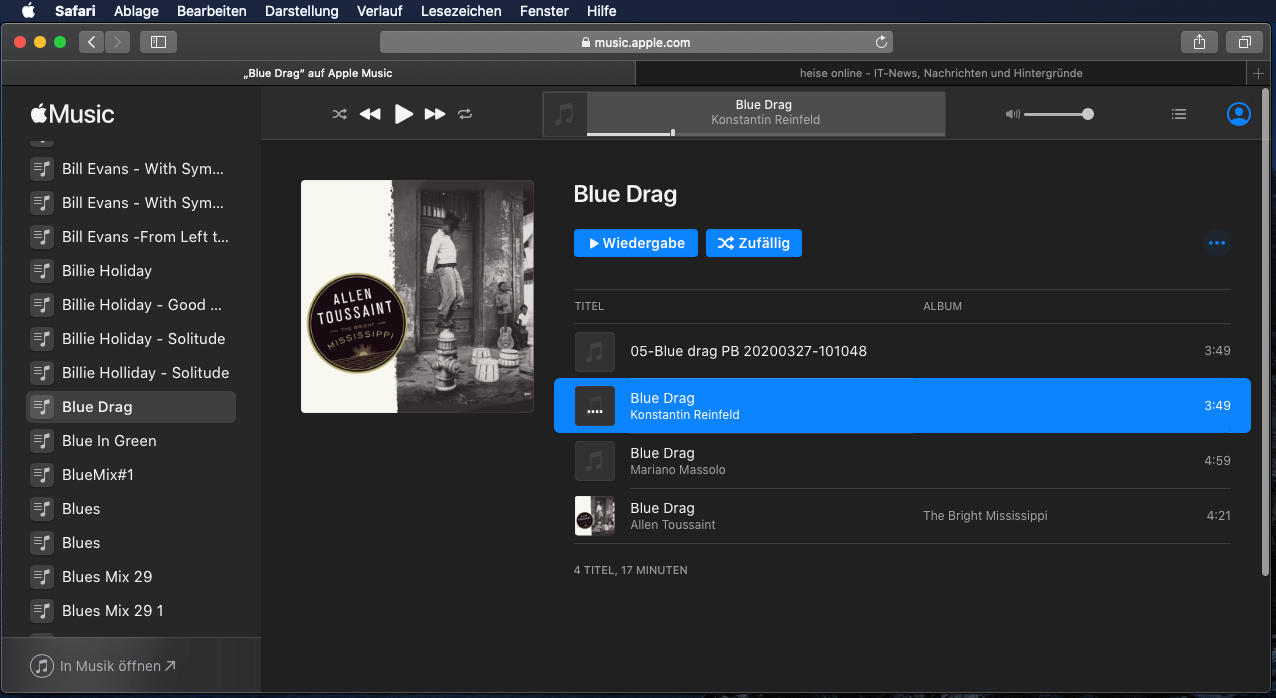Toggle repeat mode
Image resolution: width=1276 pixels, height=698 pixels.
pyautogui.click(x=465, y=114)
